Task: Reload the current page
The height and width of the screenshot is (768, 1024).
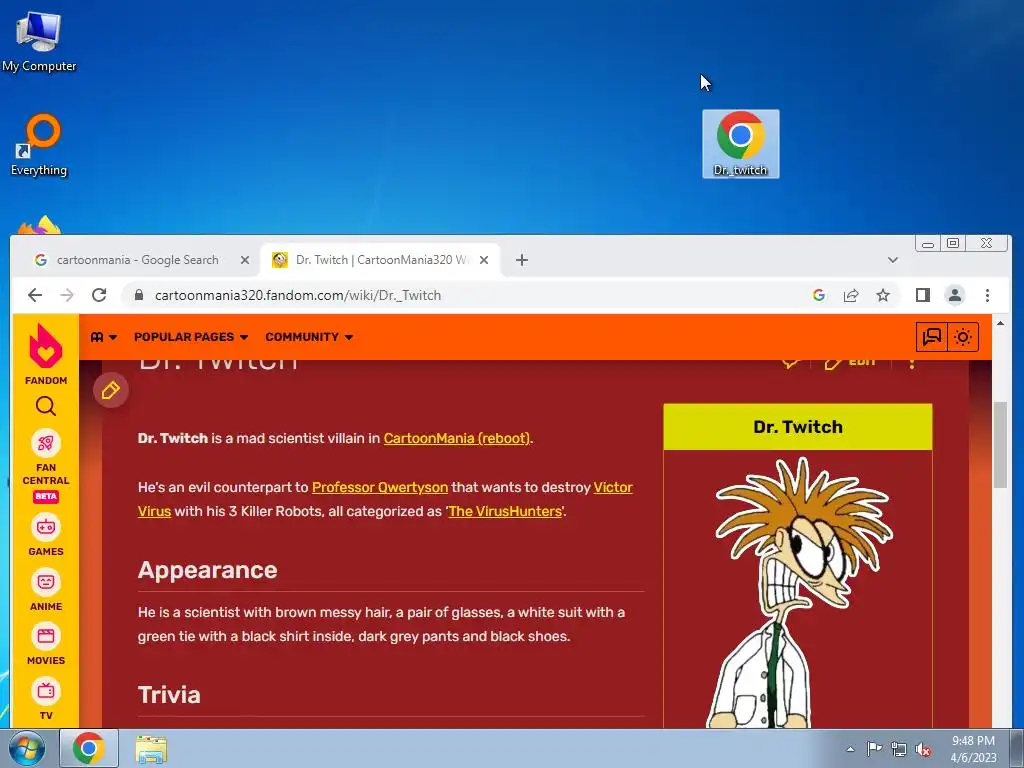Action: [99, 295]
